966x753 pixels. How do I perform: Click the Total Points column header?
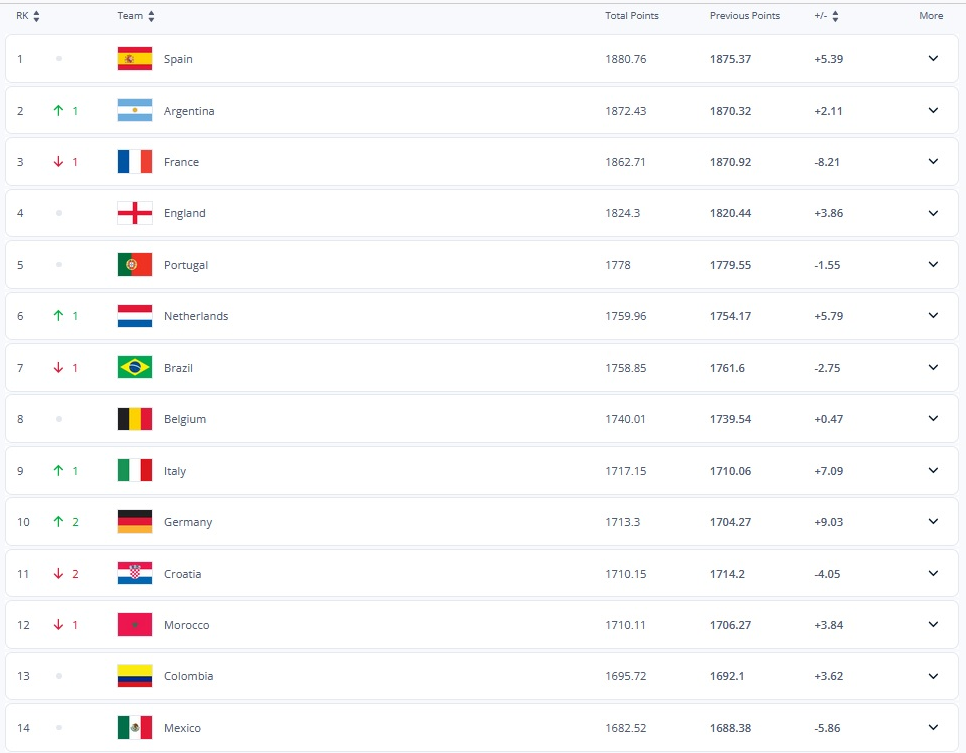632,16
